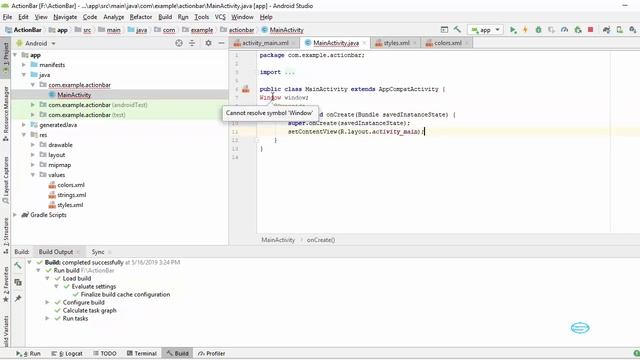Select MainActivity in project tree
Screen dimensions: 640x360
point(74,95)
